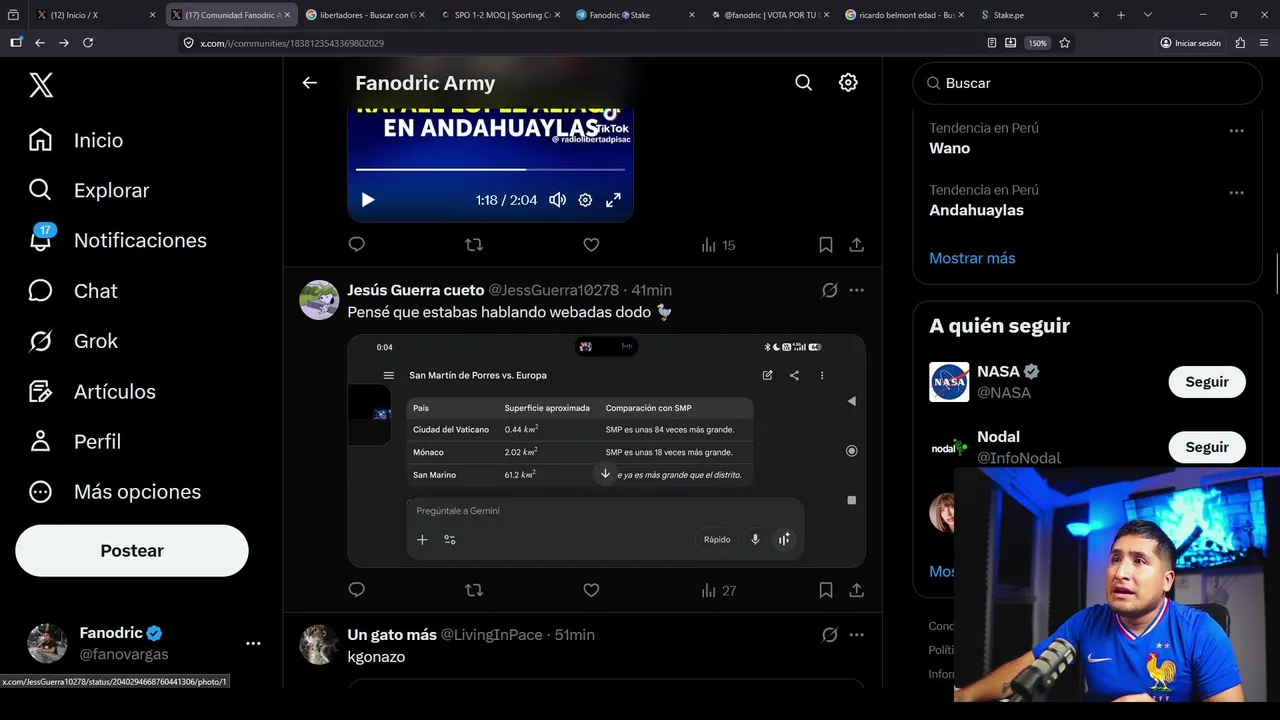The height and width of the screenshot is (720, 1280).
Task: Open the Inicio home page from the sidebar
Action: click(76, 140)
